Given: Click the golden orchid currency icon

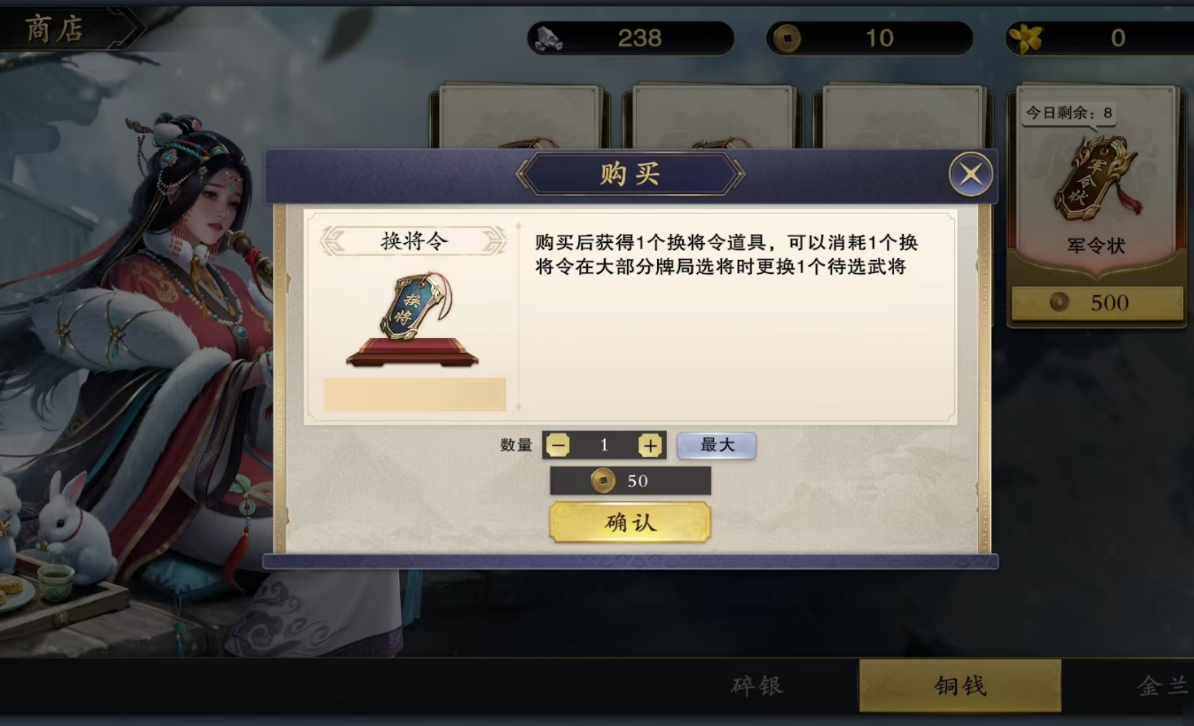Looking at the screenshot, I should pos(1026,38).
